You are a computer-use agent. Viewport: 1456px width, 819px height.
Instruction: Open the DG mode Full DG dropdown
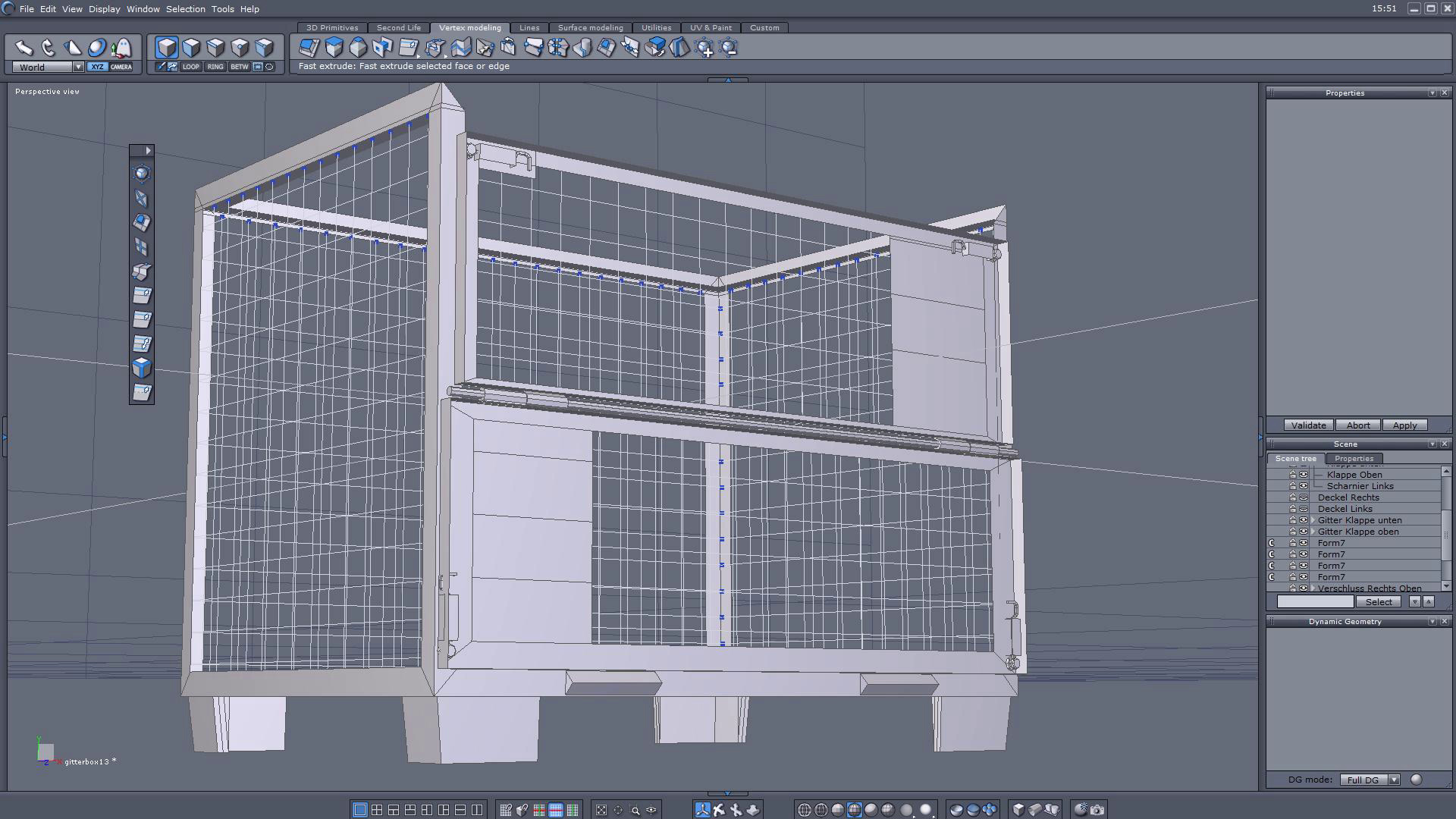point(1394,780)
